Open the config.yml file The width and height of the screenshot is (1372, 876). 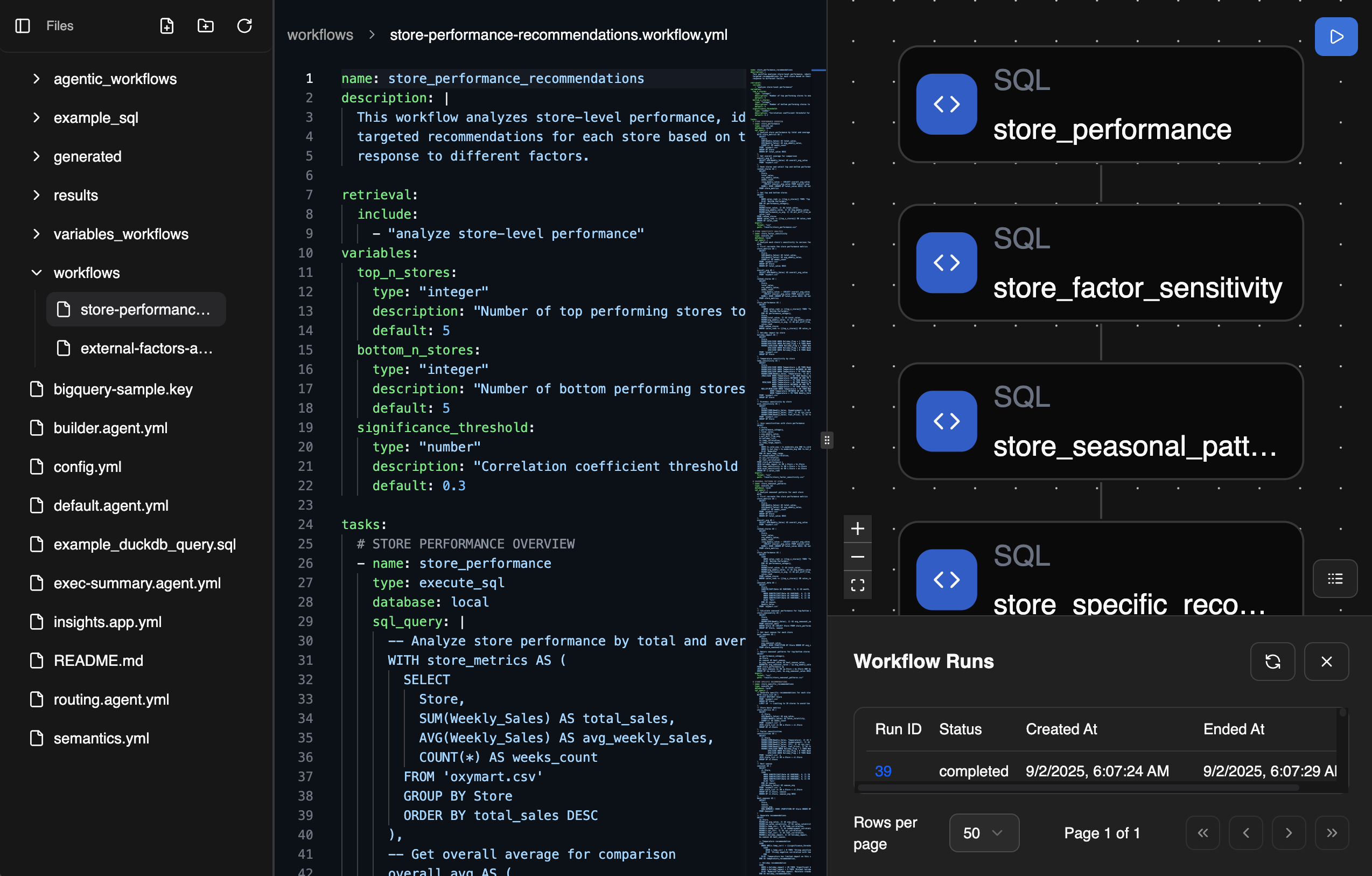coord(87,467)
